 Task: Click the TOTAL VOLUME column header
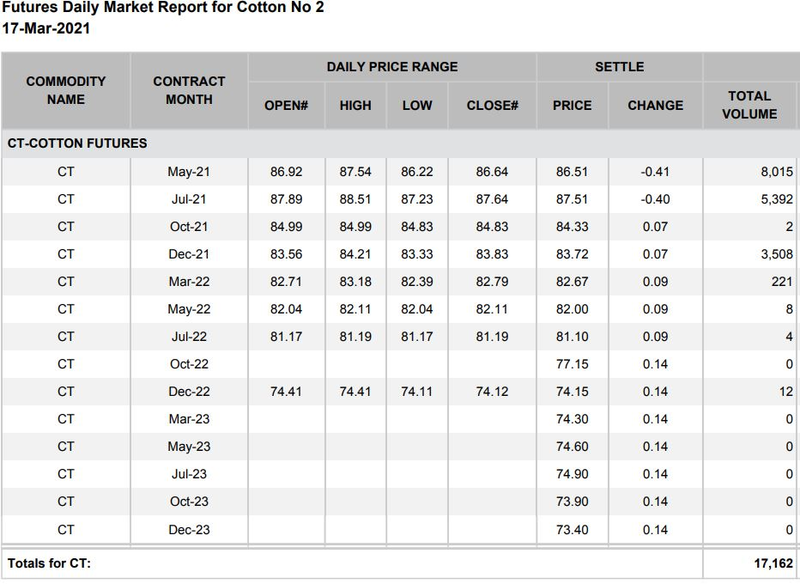[x=751, y=105]
